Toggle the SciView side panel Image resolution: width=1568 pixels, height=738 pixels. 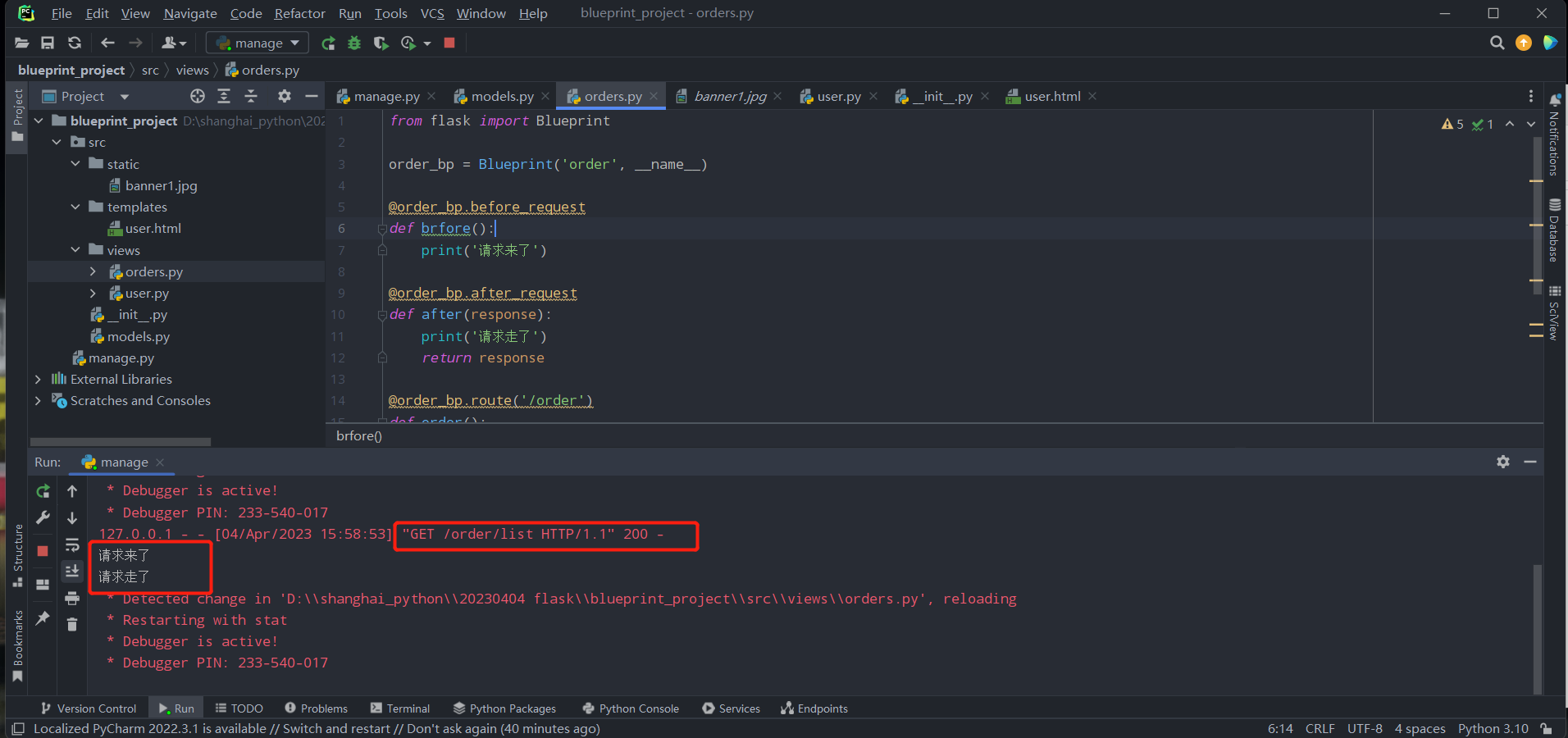tap(1554, 312)
